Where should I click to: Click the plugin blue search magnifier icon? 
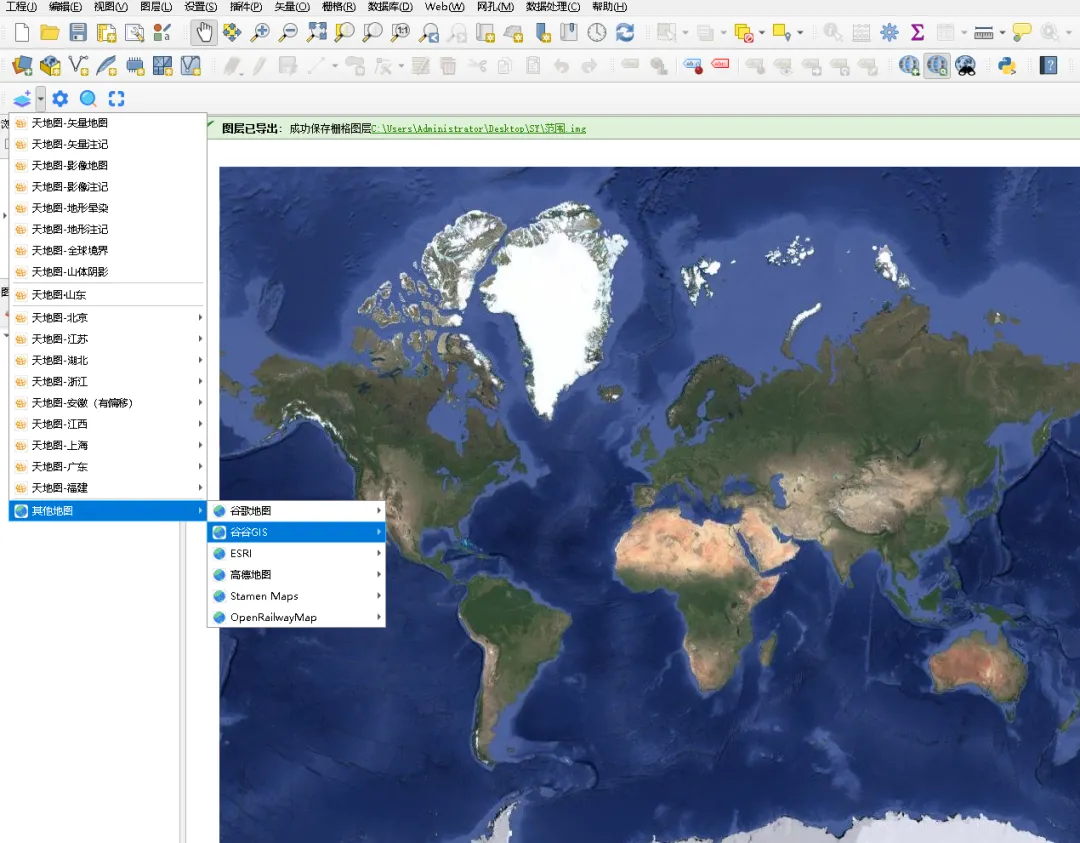pyautogui.click(x=88, y=98)
